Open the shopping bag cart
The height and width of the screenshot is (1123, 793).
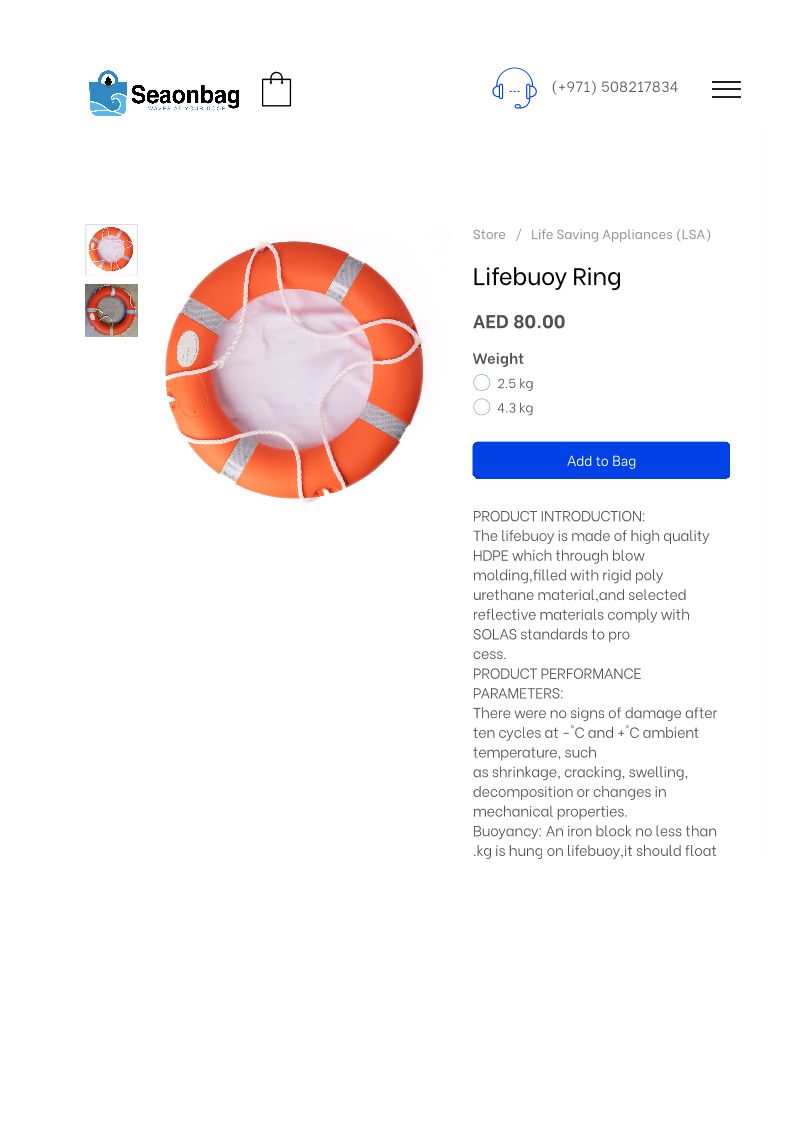276,90
